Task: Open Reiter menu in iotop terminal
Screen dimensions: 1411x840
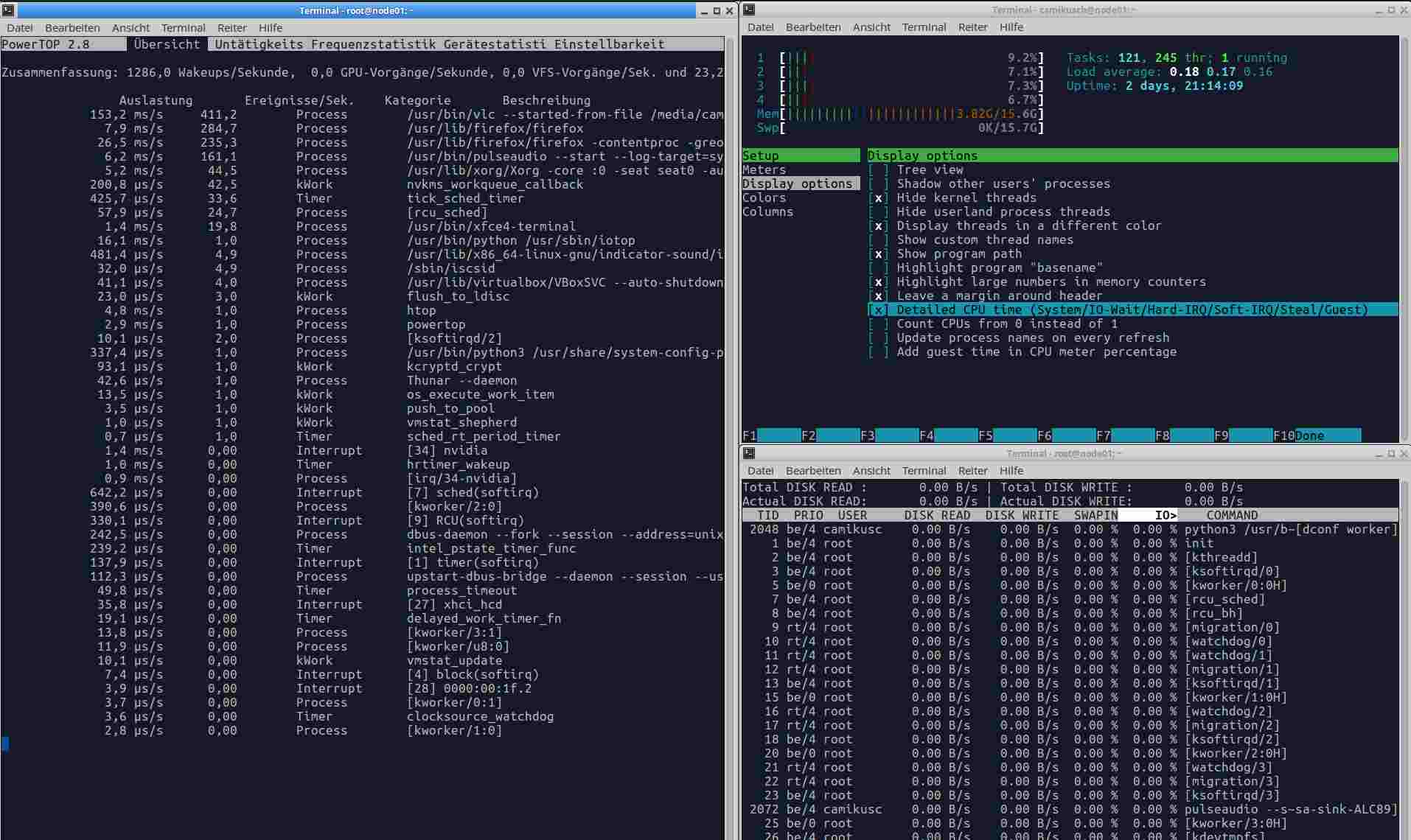Action: 972,471
